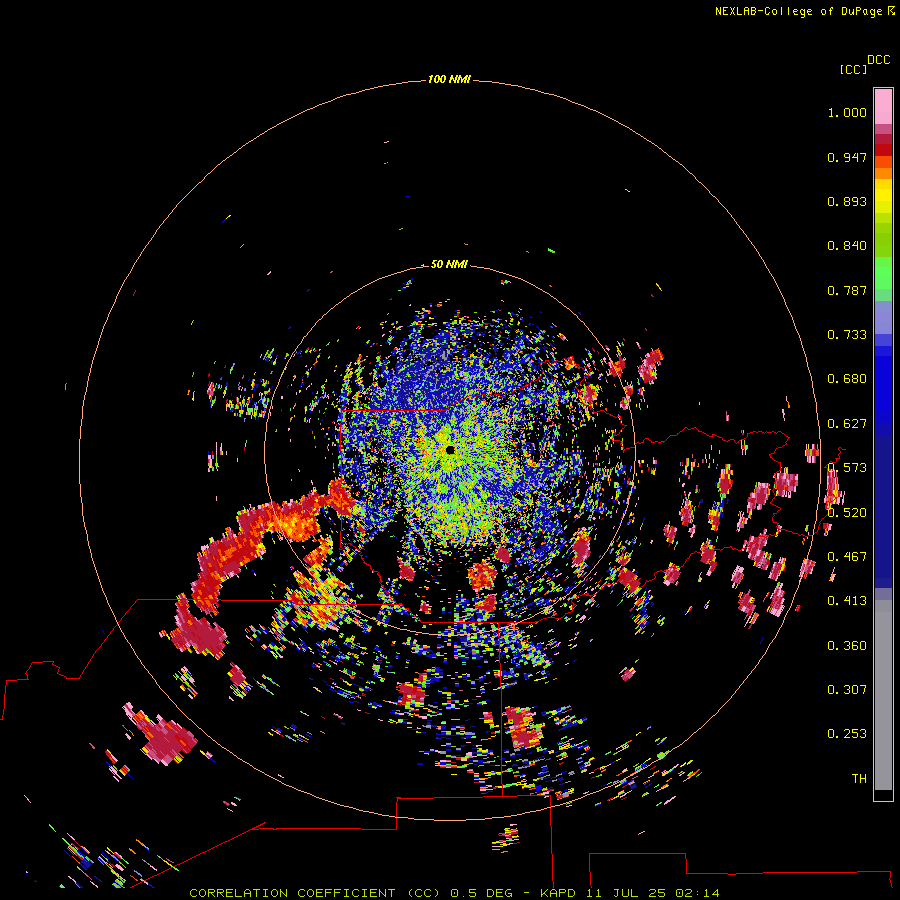Click the 0.413 scale value

point(847,601)
